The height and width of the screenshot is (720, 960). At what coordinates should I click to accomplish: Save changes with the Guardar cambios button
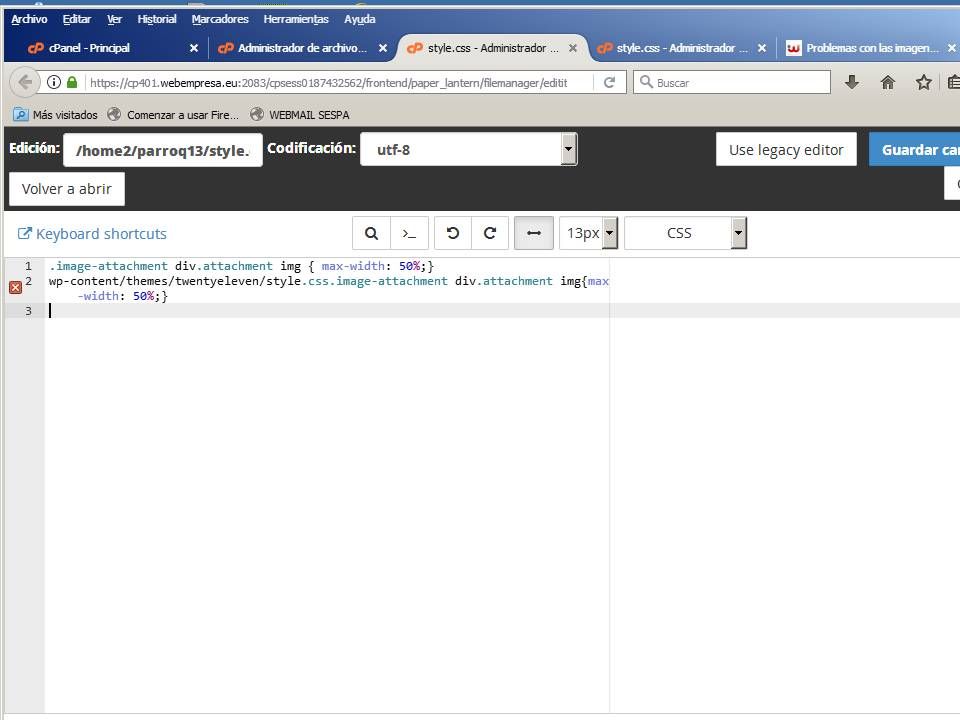[x=915, y=149]
